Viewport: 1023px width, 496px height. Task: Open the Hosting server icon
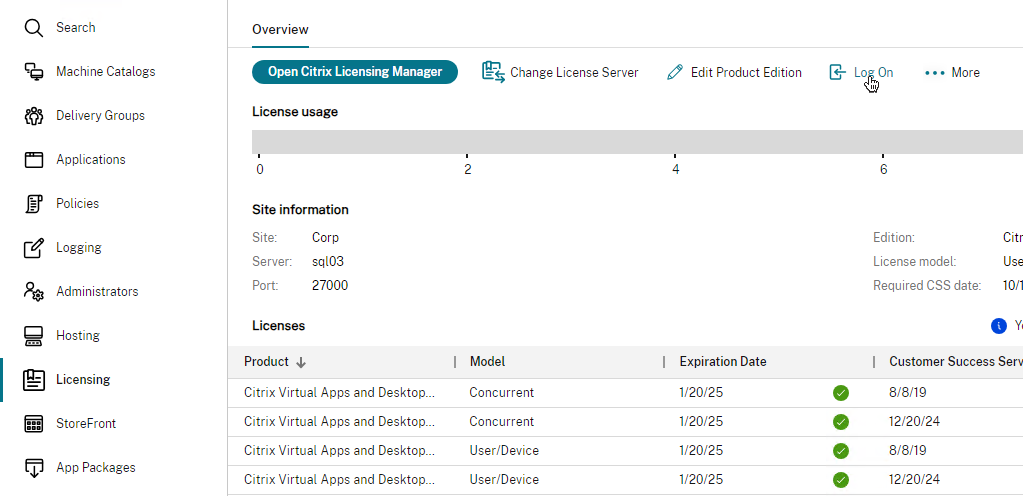coord(34,336)
